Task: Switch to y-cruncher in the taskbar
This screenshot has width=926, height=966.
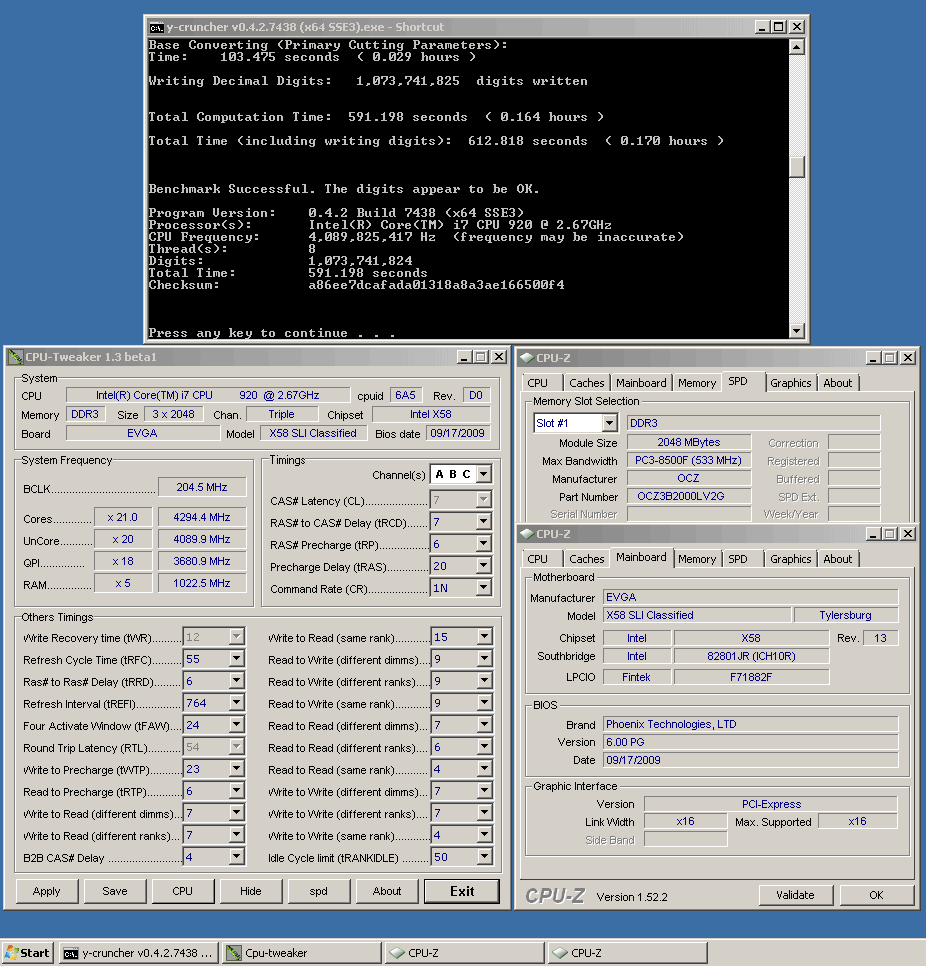Action: click(x=138, y=953)
